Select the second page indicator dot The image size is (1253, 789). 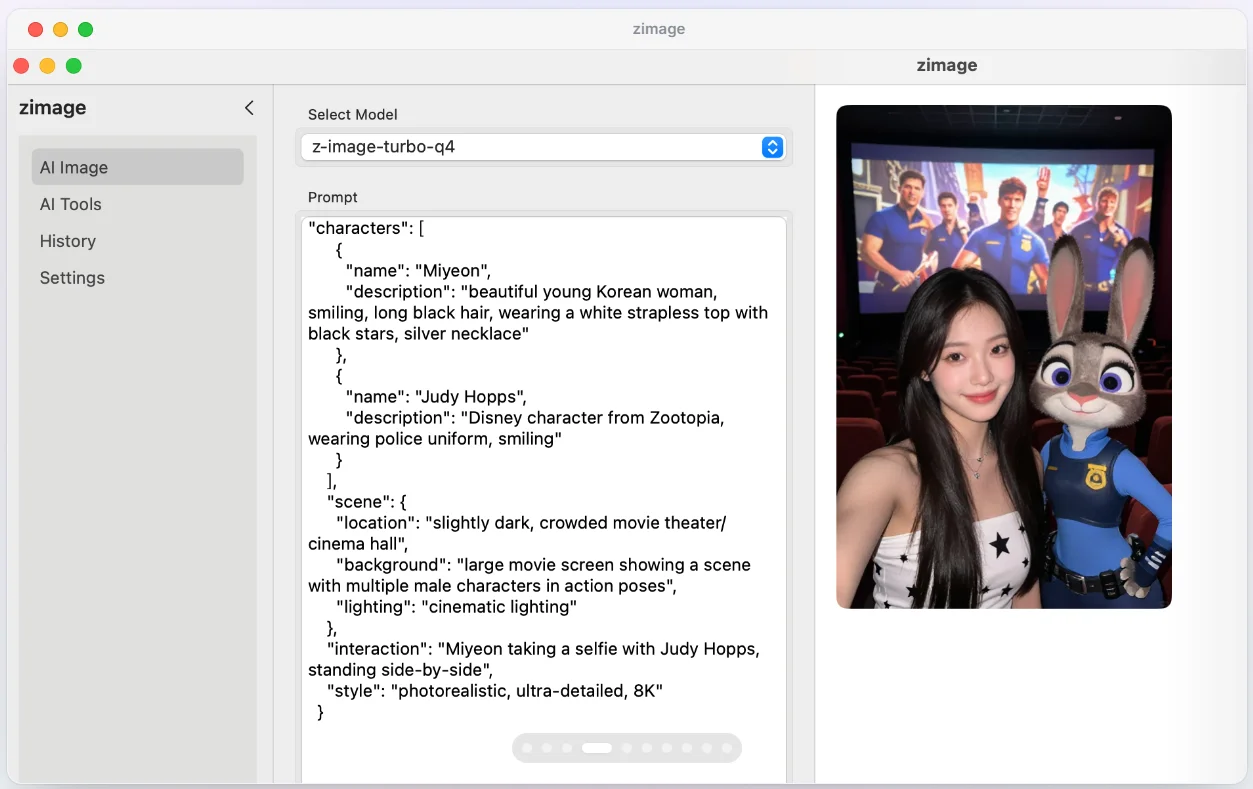tap(547, 748)
